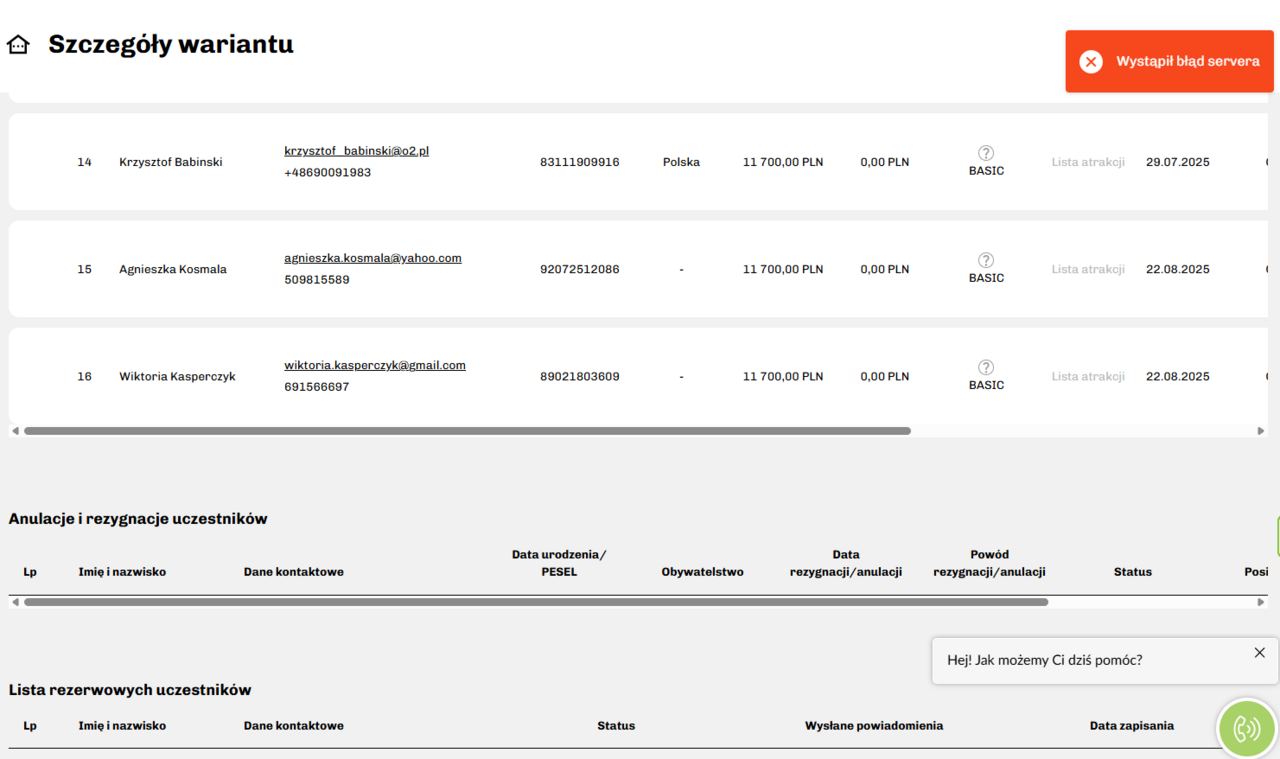Click the home icon beside the page title
The image size is (1280, 759).
[18, 45]
